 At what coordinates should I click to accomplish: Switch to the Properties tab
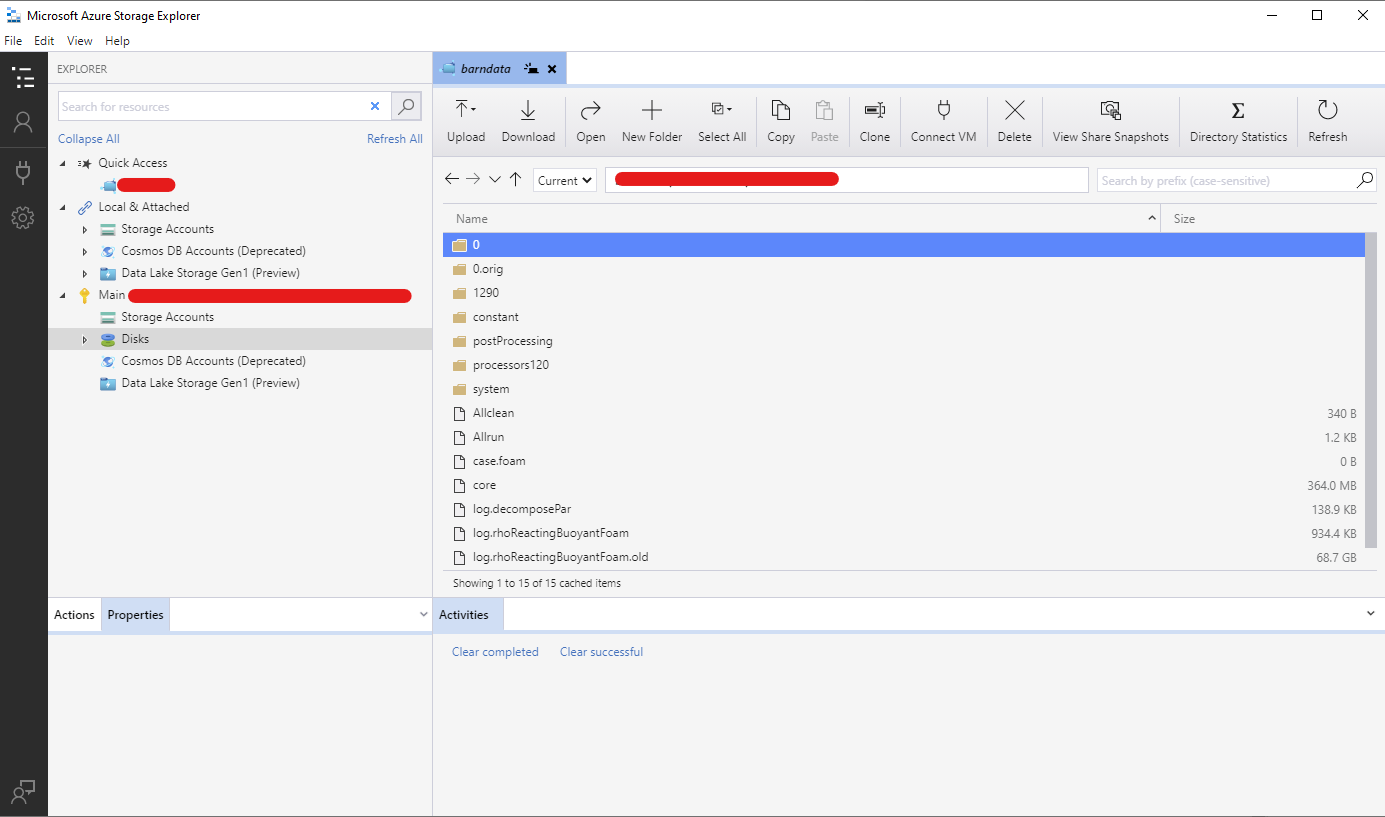tap(136, 615)
